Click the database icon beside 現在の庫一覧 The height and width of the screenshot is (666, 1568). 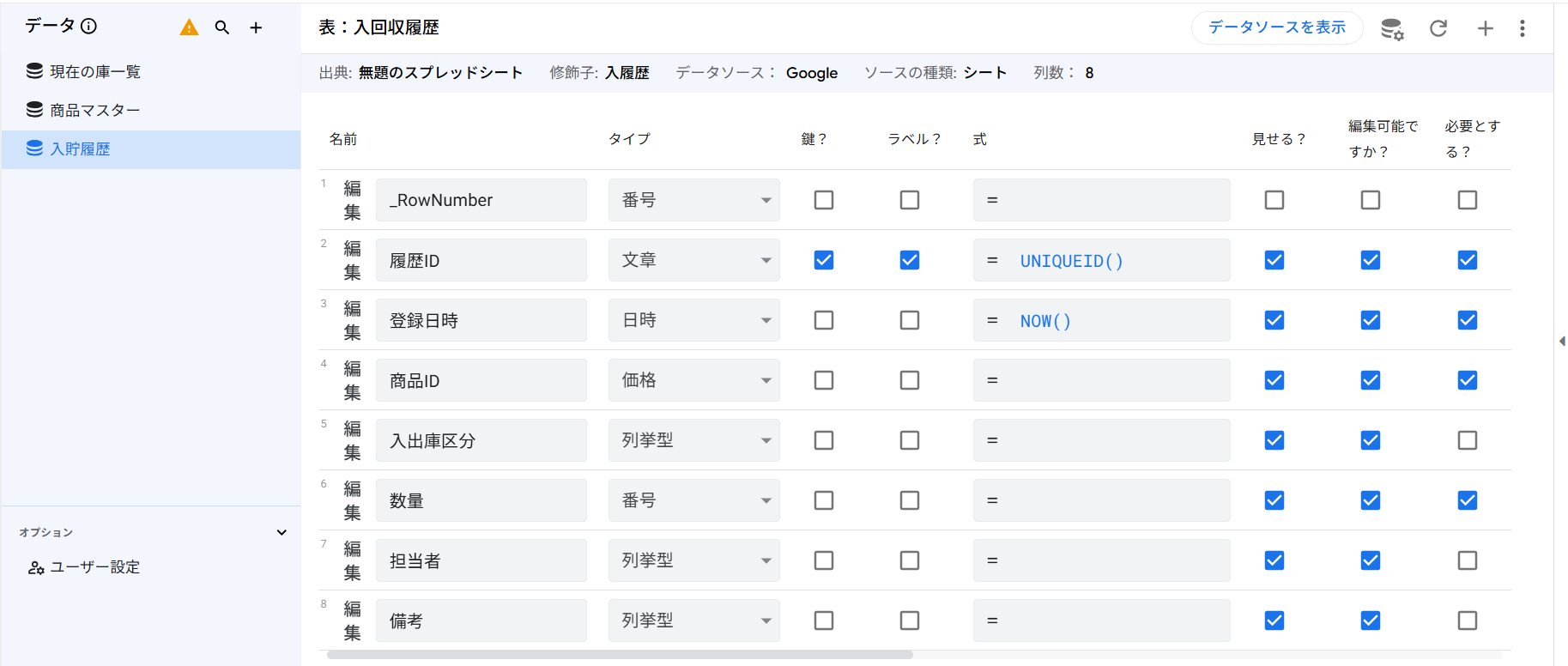(34, 70)
